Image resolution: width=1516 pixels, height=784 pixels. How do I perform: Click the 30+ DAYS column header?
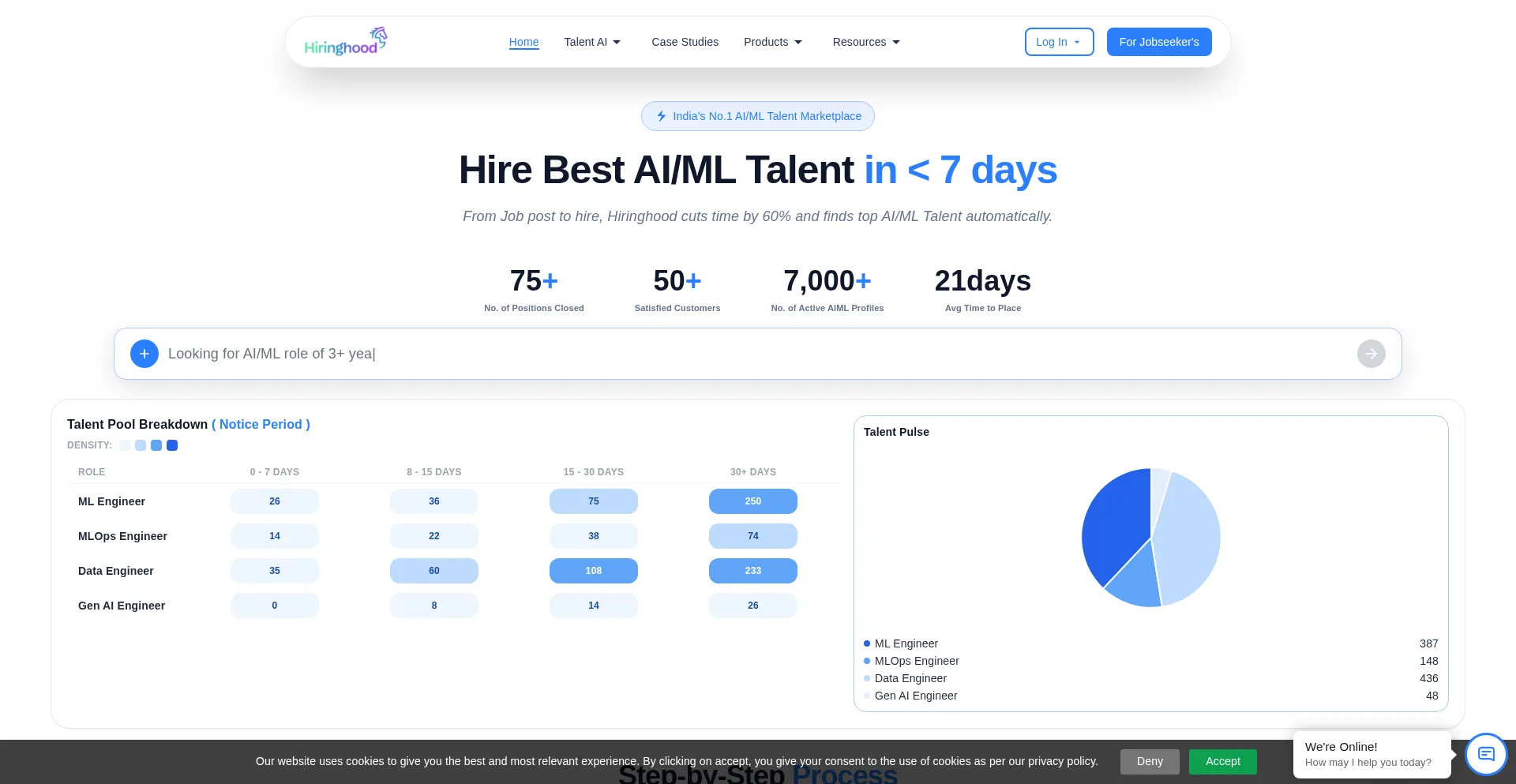coord(753,472)
